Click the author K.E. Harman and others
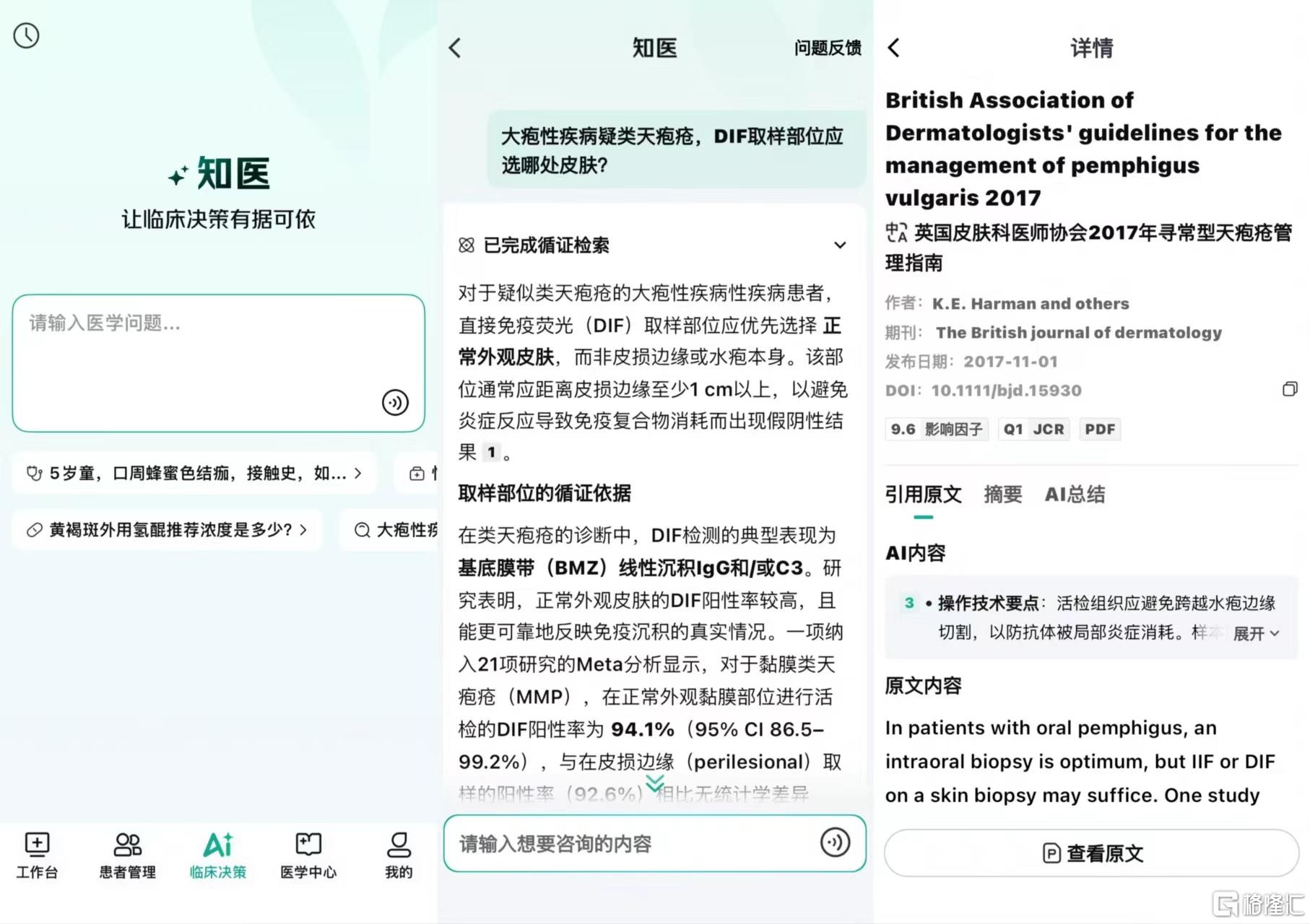 (x=1031, y=304)
